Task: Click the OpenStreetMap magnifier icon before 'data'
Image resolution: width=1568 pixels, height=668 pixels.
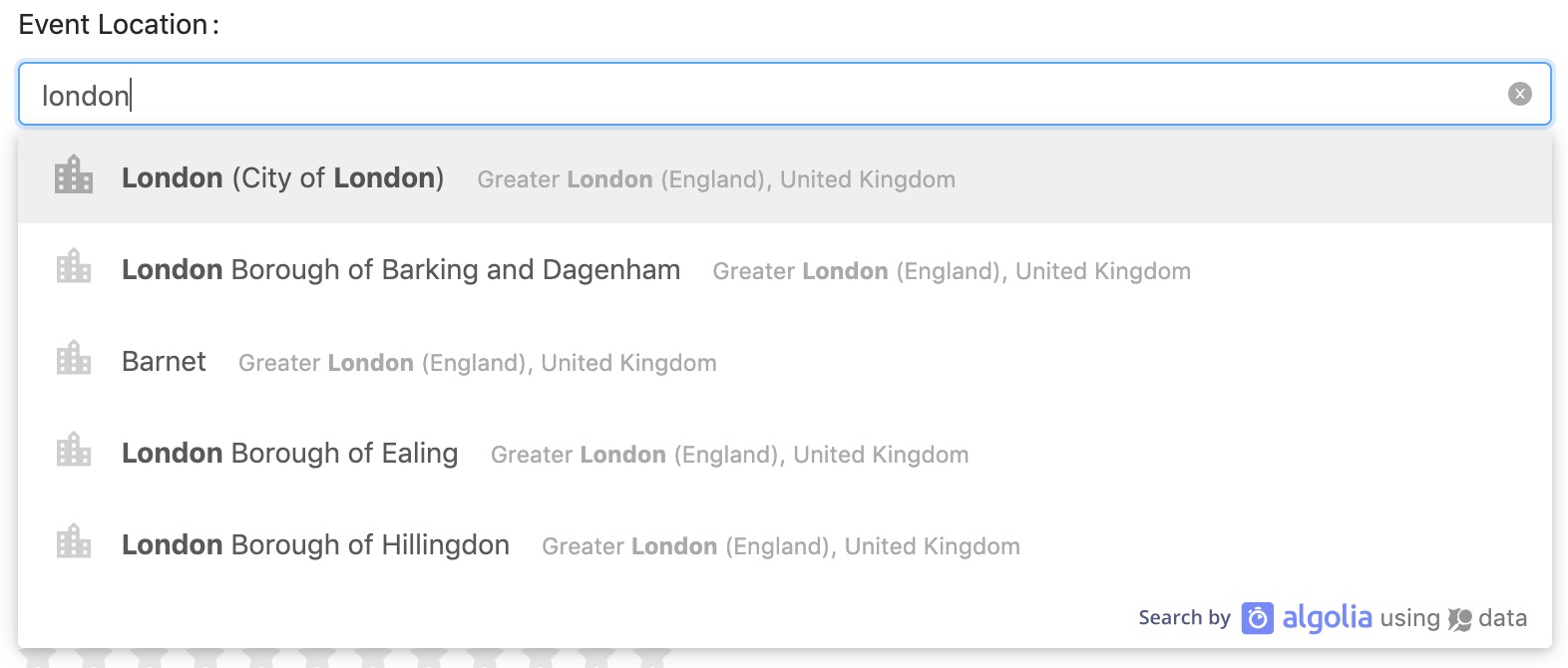Action: 1459,619
